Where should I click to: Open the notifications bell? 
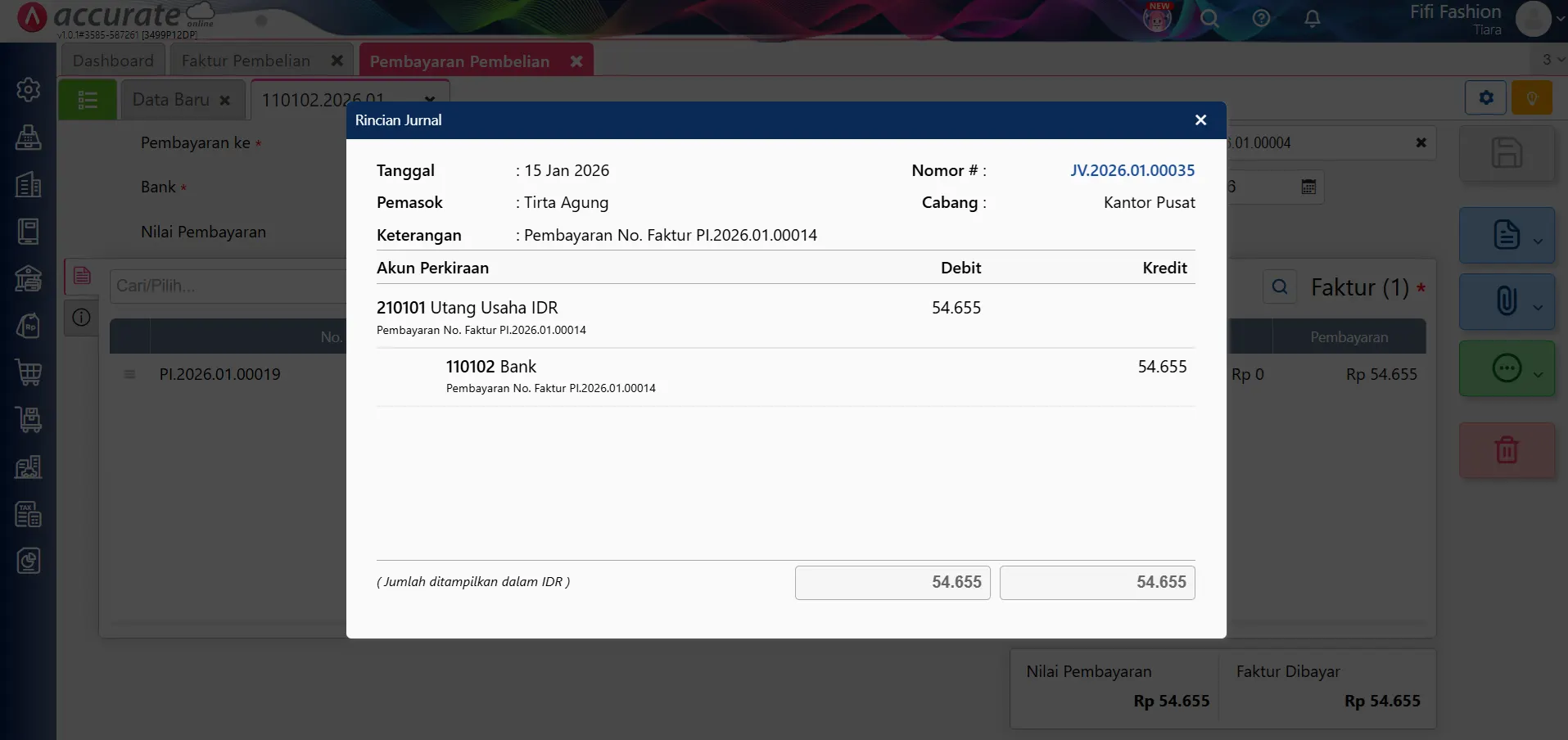click(1312, 19)
